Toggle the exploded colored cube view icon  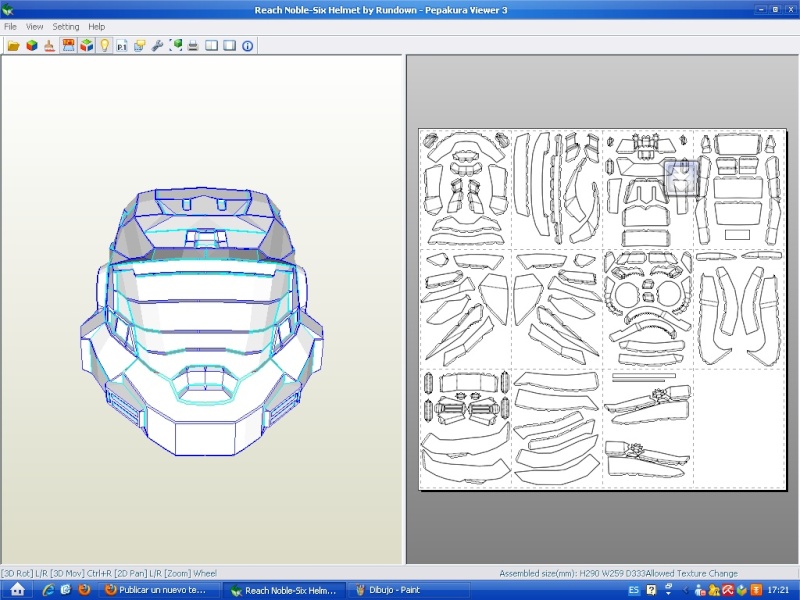(86, 46)
